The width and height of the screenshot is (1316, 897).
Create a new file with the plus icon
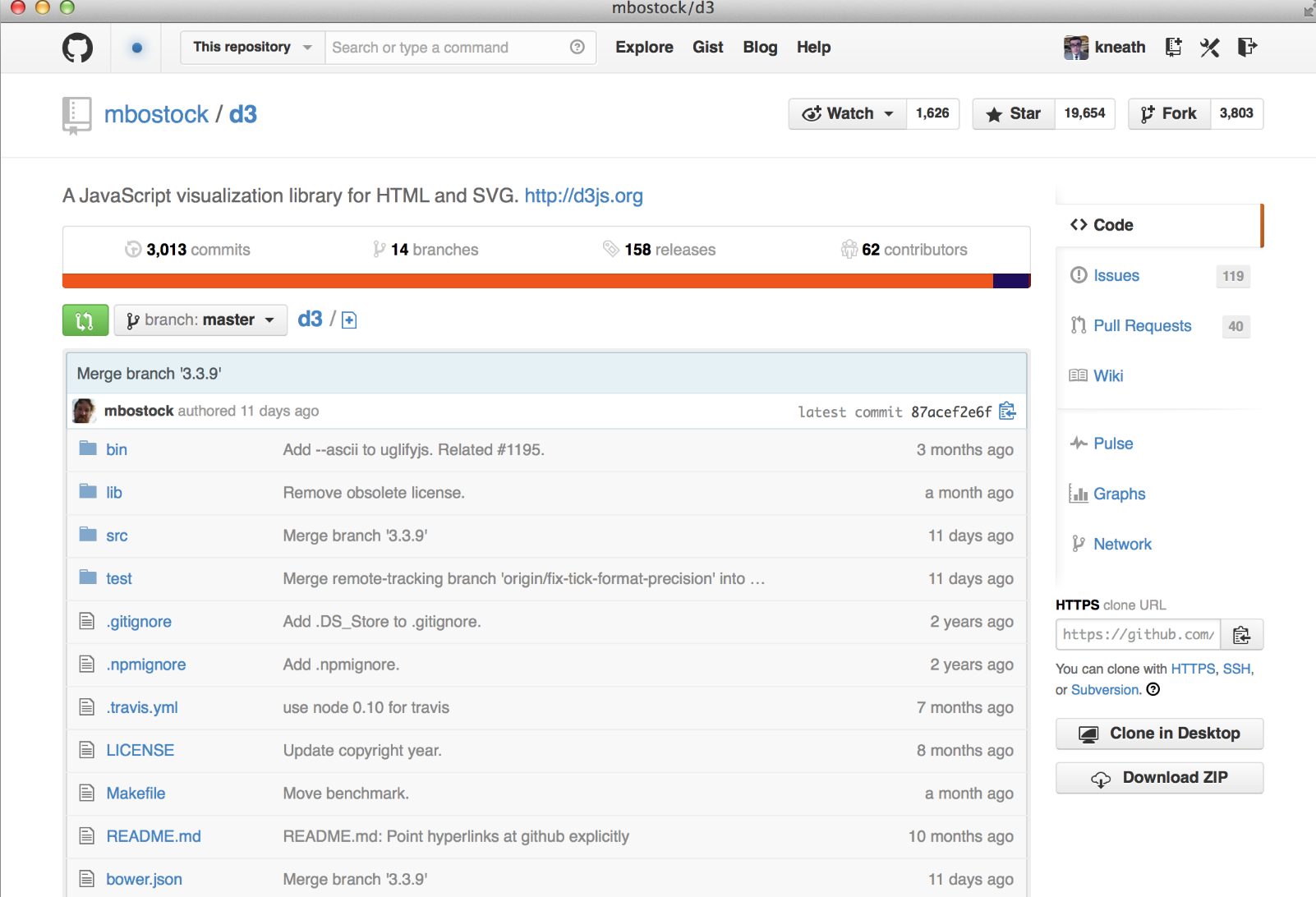(x=349, y=320)
